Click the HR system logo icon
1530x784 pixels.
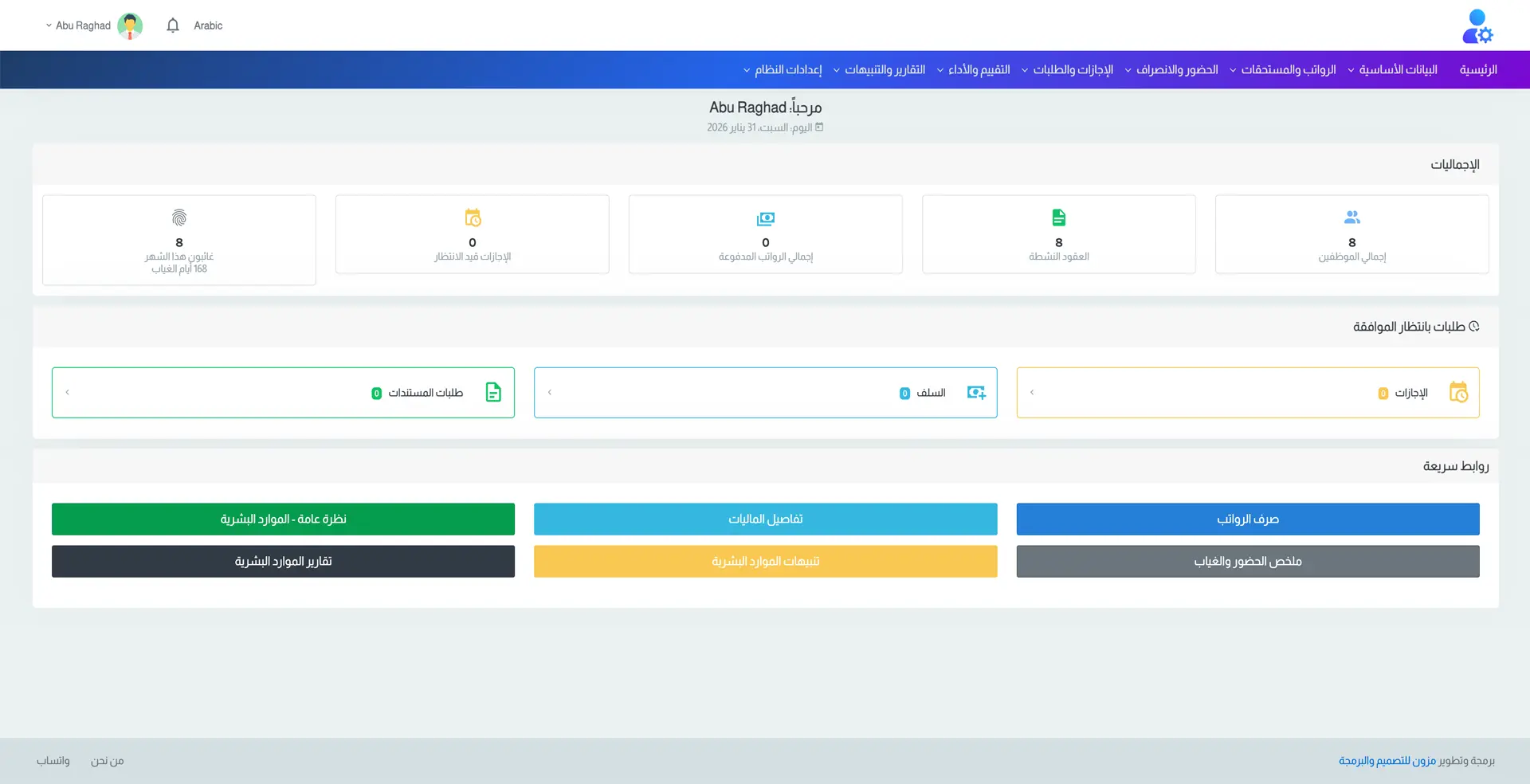tap(1477, 26)
